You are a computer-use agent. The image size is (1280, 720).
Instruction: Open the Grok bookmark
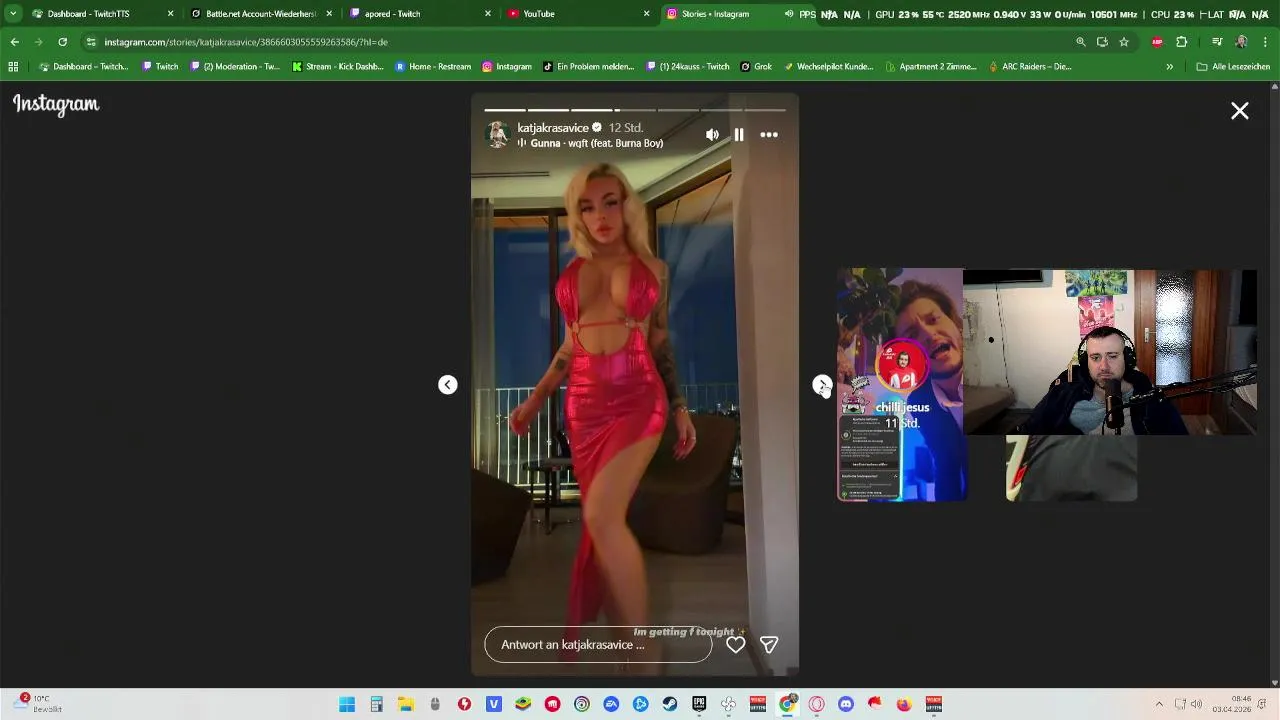756,67
